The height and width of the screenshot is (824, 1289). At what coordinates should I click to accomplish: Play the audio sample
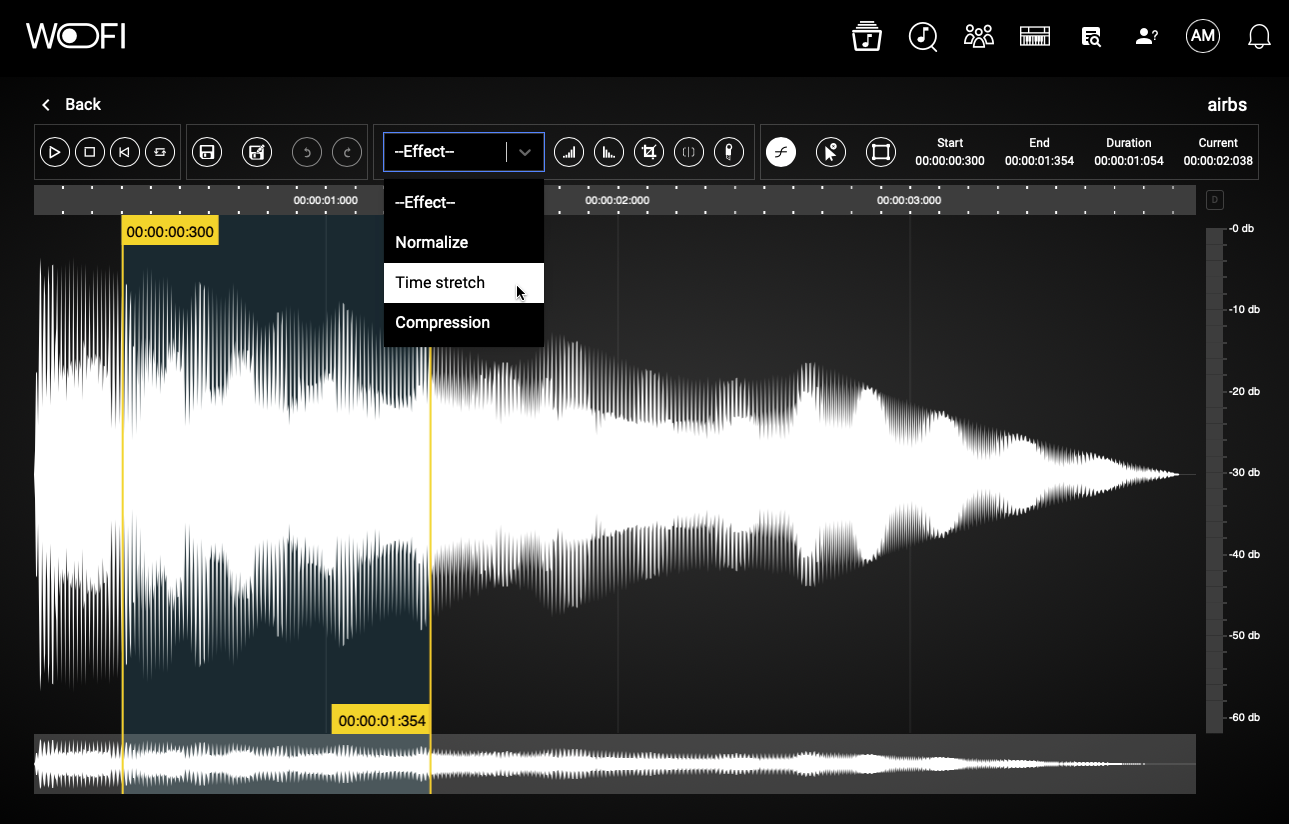(55, 152)
